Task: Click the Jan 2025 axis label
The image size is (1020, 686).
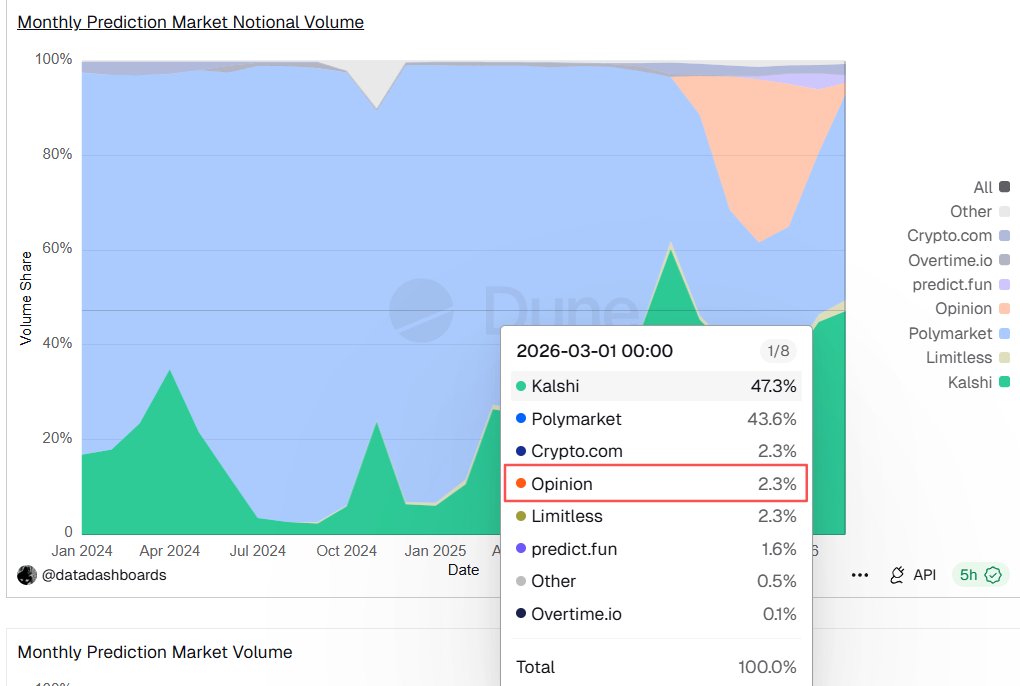Action: coord(435,551)
